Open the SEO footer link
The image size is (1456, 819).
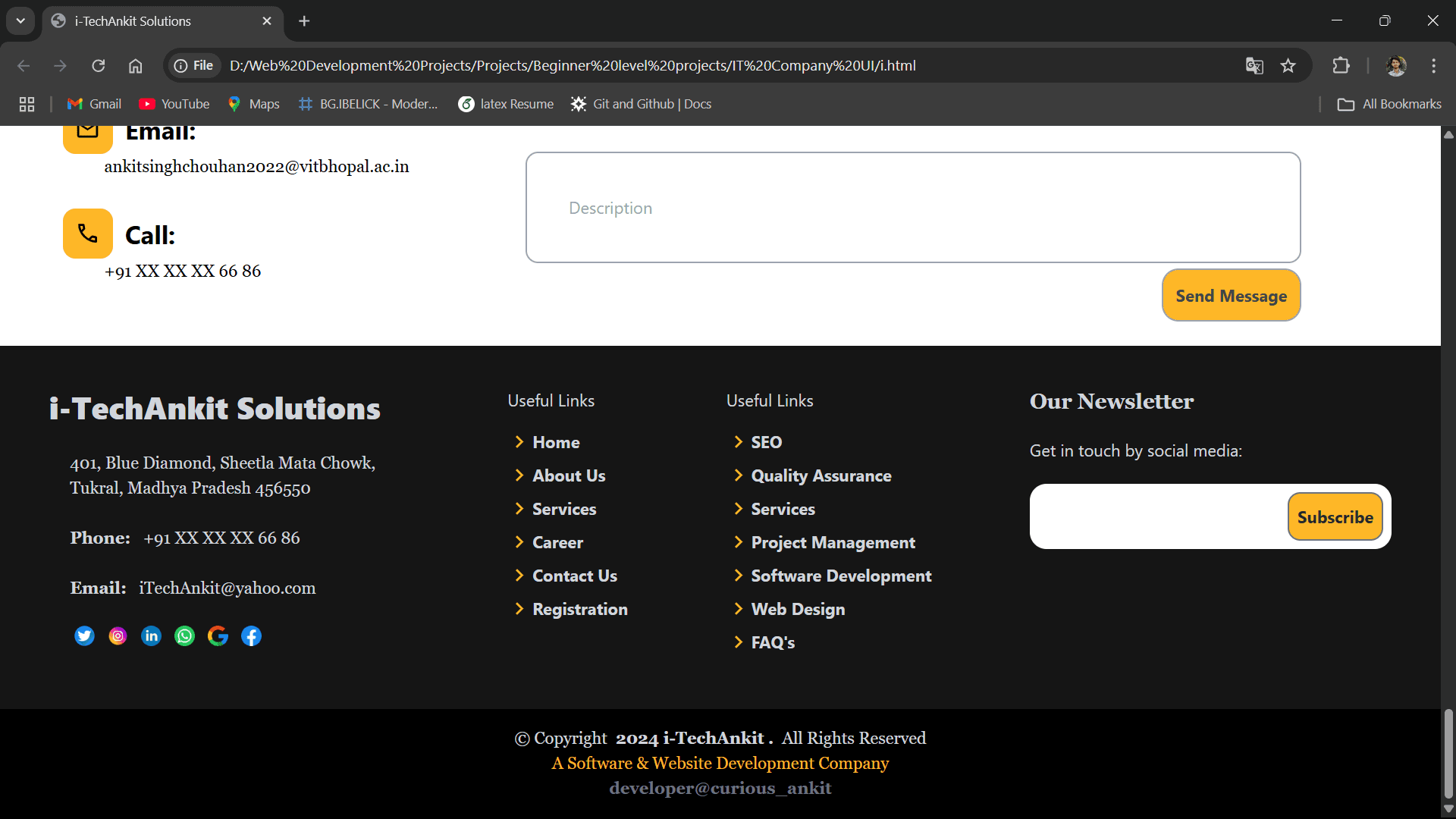(x=766, y=442)
